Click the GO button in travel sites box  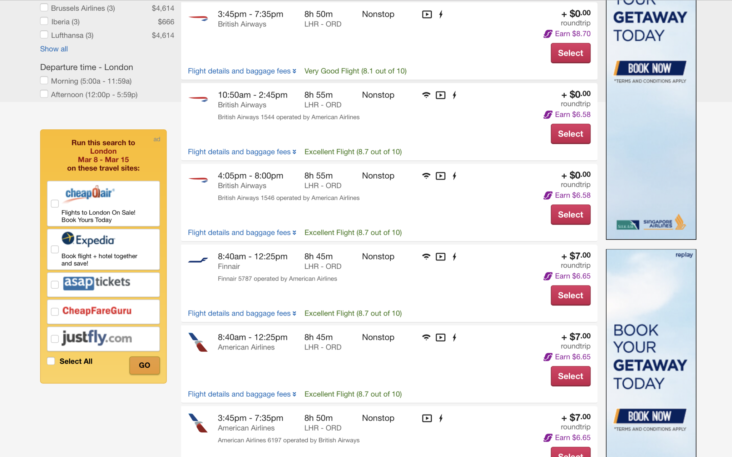[144, 365]
